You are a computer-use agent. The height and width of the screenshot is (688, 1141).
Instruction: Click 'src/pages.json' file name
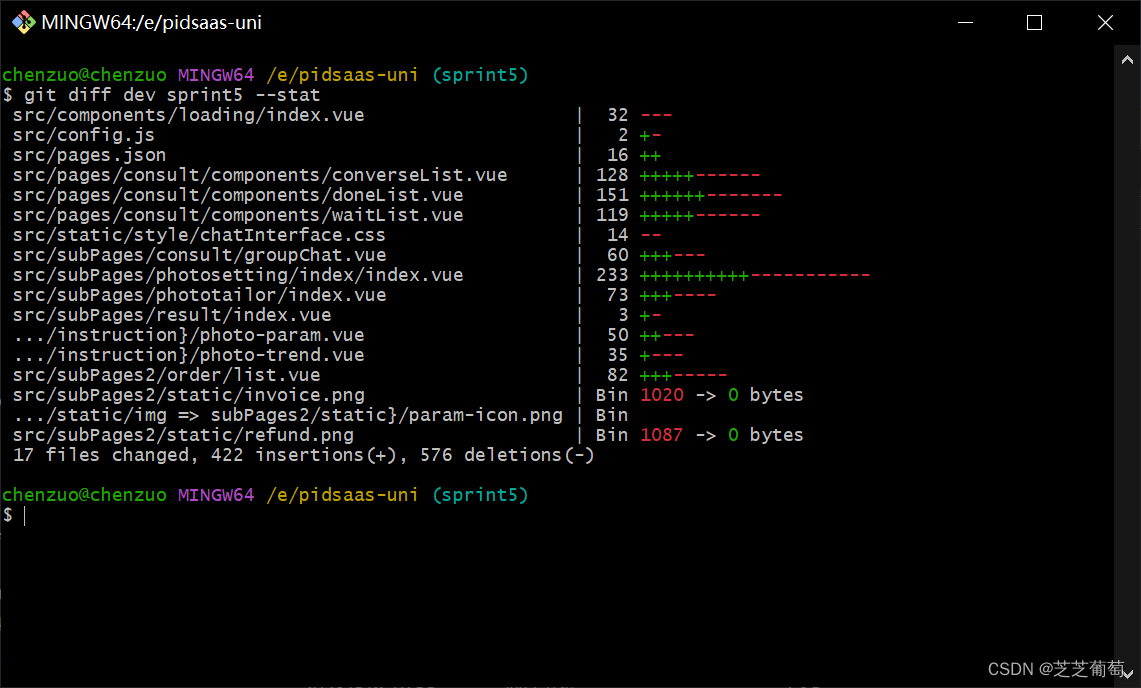pyautogui.click(x=89, y=155)
